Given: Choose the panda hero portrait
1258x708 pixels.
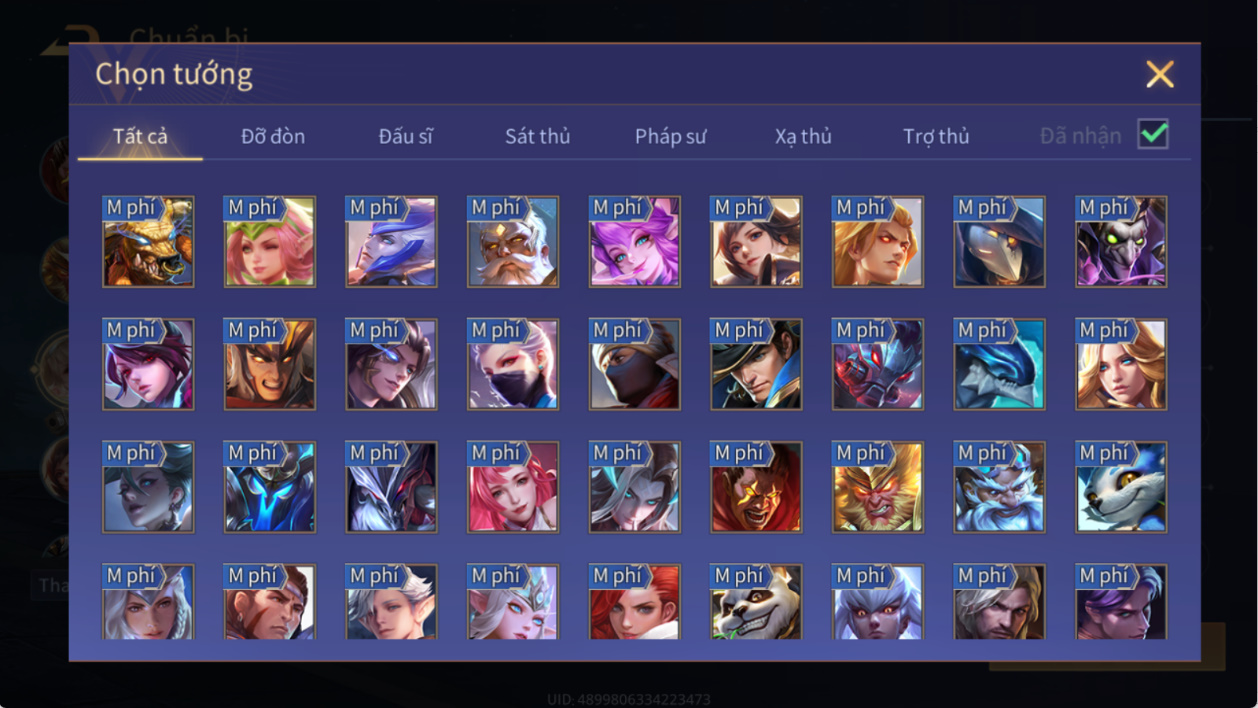Looking at the screenshot, I should pyautogui.click(x=756, y=602).
